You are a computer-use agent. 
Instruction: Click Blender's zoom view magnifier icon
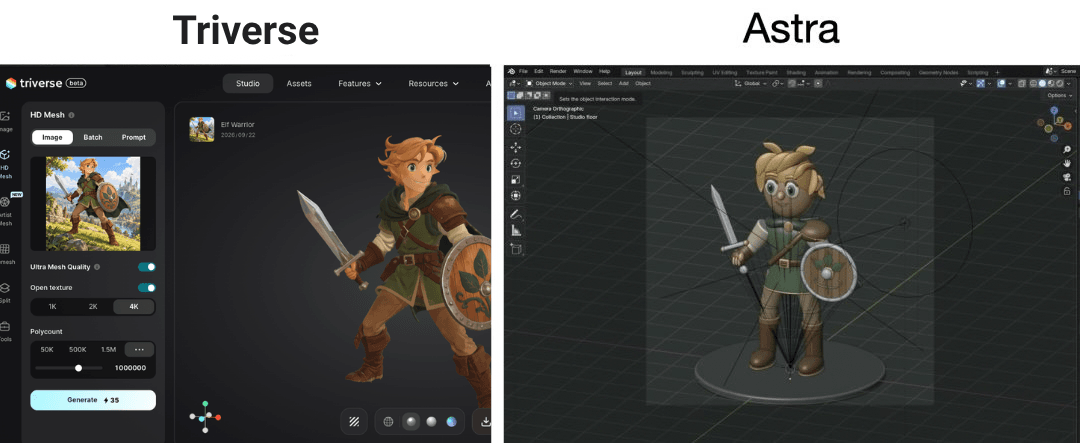[x=1067, y=150]
